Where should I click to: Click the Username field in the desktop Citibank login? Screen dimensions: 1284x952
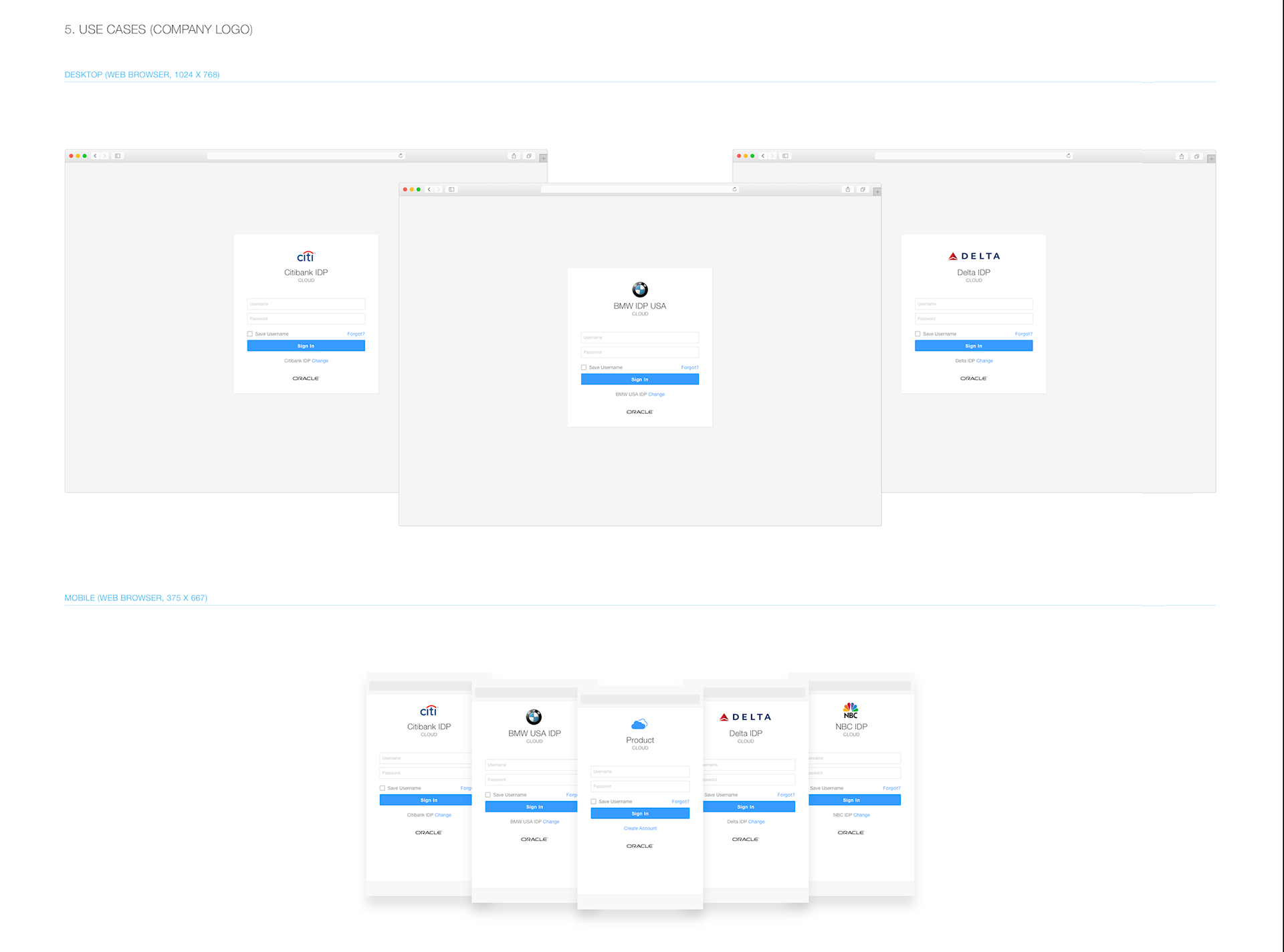[x=306, y=304]
